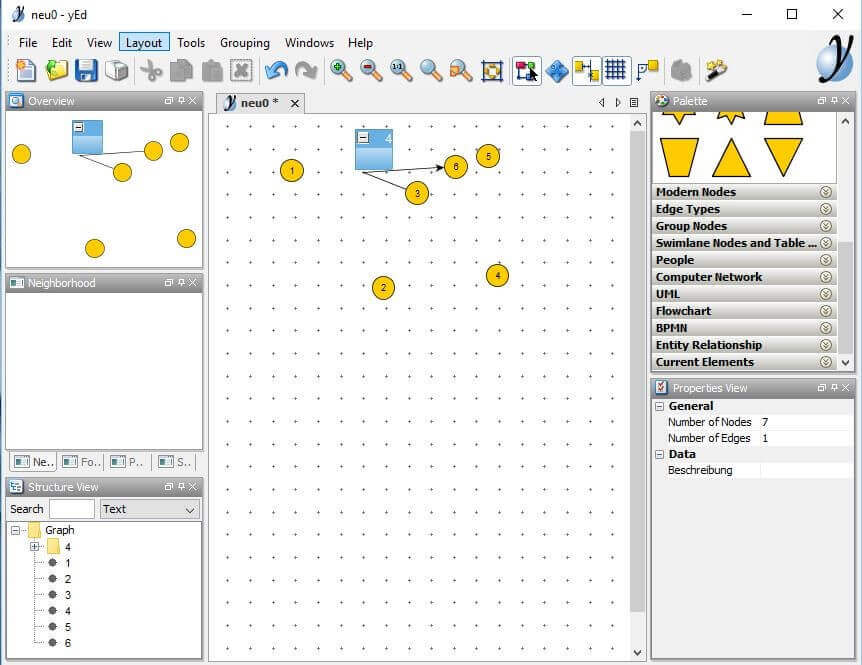
Task: Collapse the Graph root tree node
Action: pyautogui.click(x=16, y=531)
